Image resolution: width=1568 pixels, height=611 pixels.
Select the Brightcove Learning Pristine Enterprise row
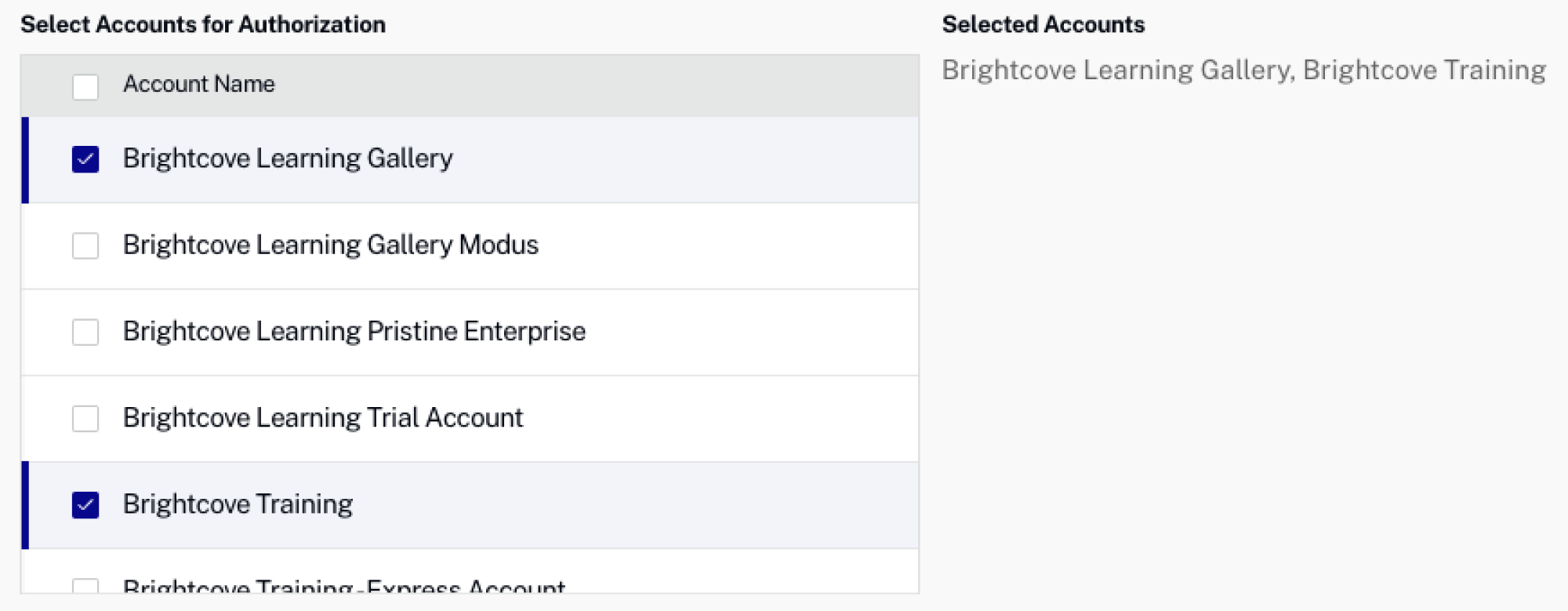[x=470, y=331]
